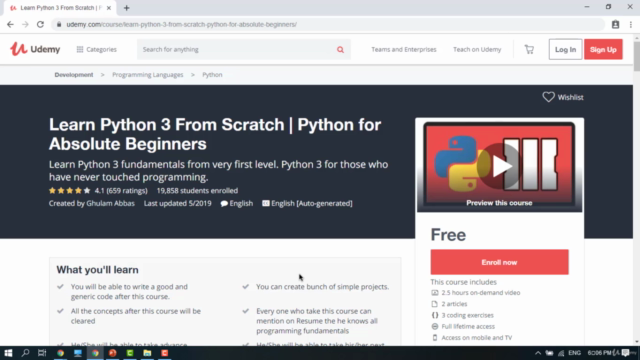Go to Development breadcrumb
The width and height of the screenshot is (640, 360).
[74, 75]
